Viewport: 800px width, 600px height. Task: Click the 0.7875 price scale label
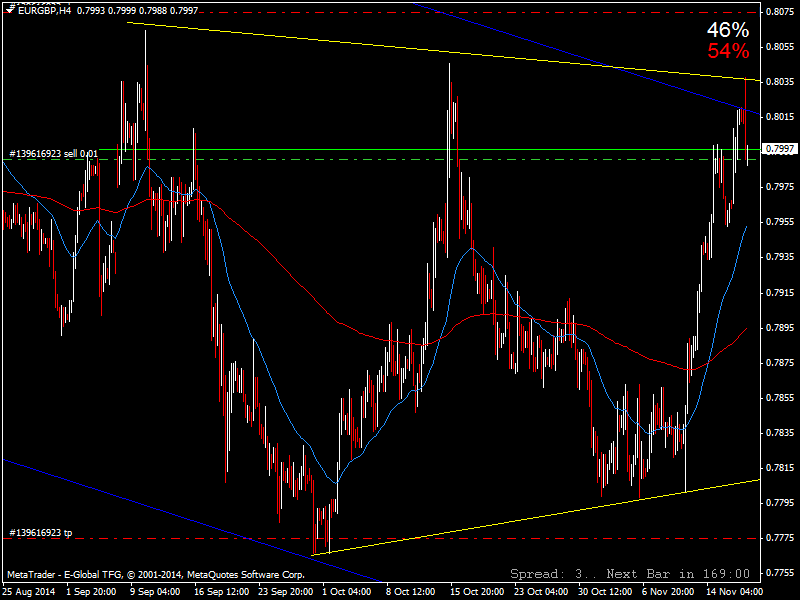click(x=780, y=363)
